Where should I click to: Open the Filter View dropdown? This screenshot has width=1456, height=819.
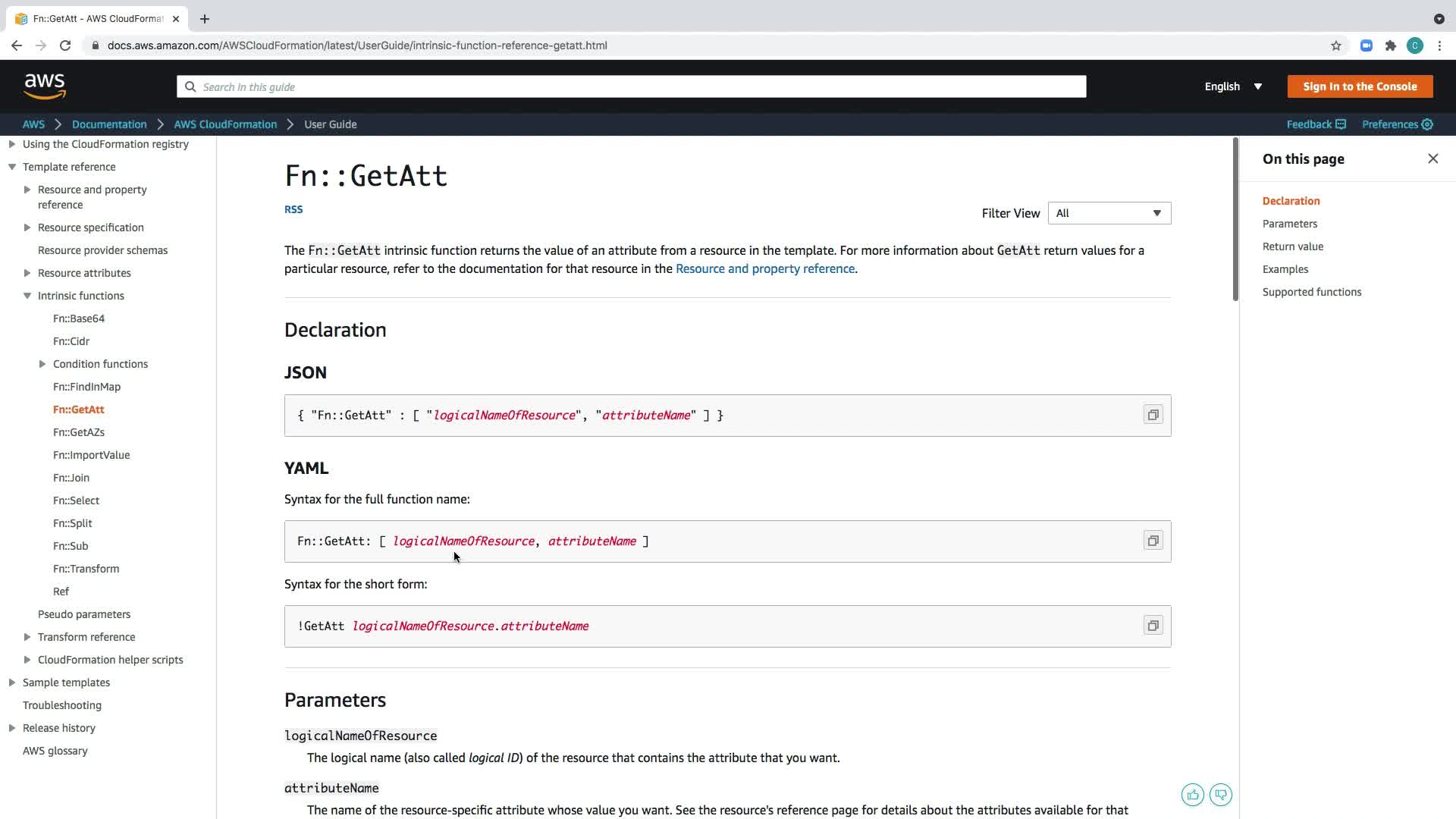(x=1109, y=213)
